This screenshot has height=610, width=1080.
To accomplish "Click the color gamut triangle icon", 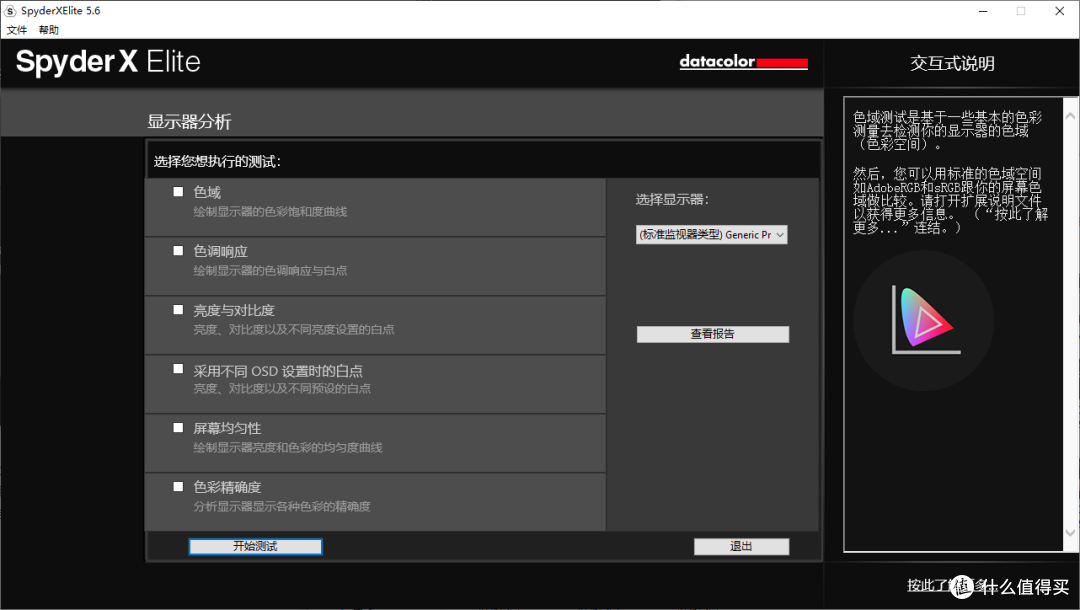I will 924,320.
